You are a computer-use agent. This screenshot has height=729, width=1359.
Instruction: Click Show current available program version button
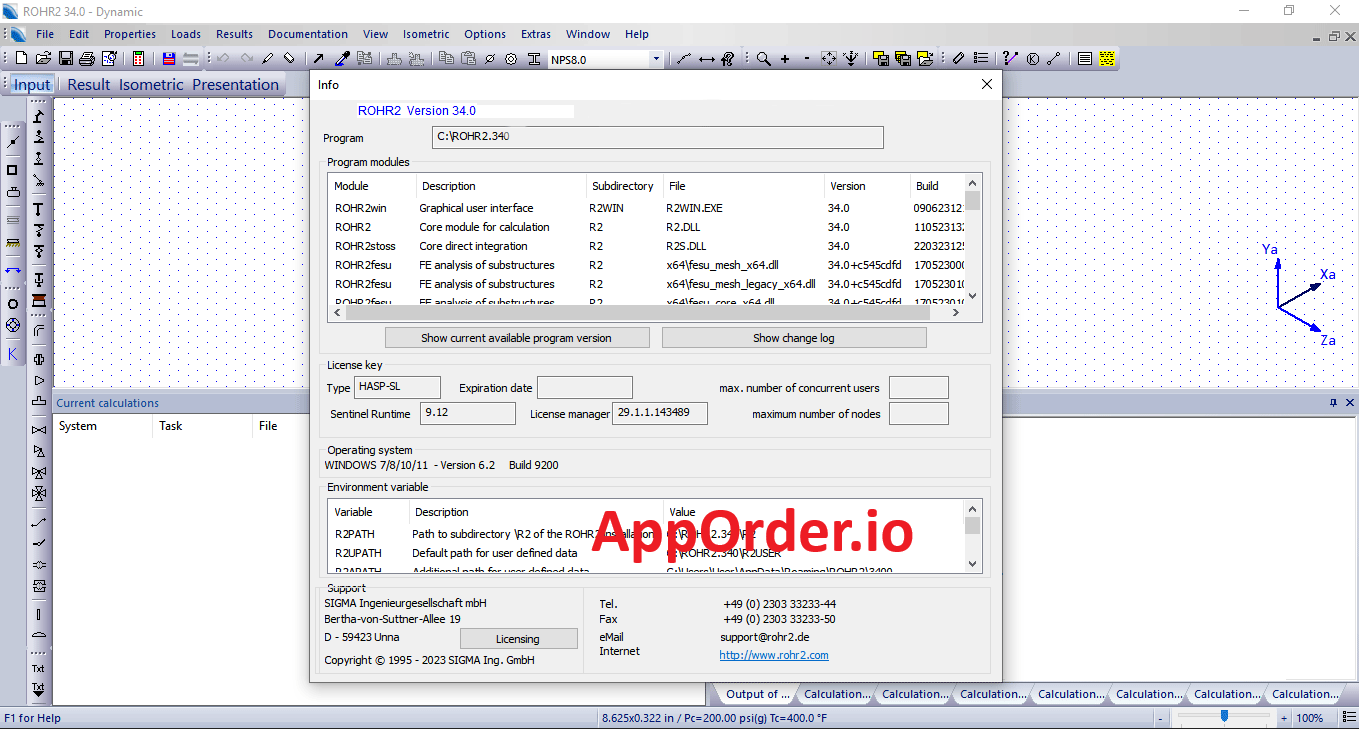point(517,338)
